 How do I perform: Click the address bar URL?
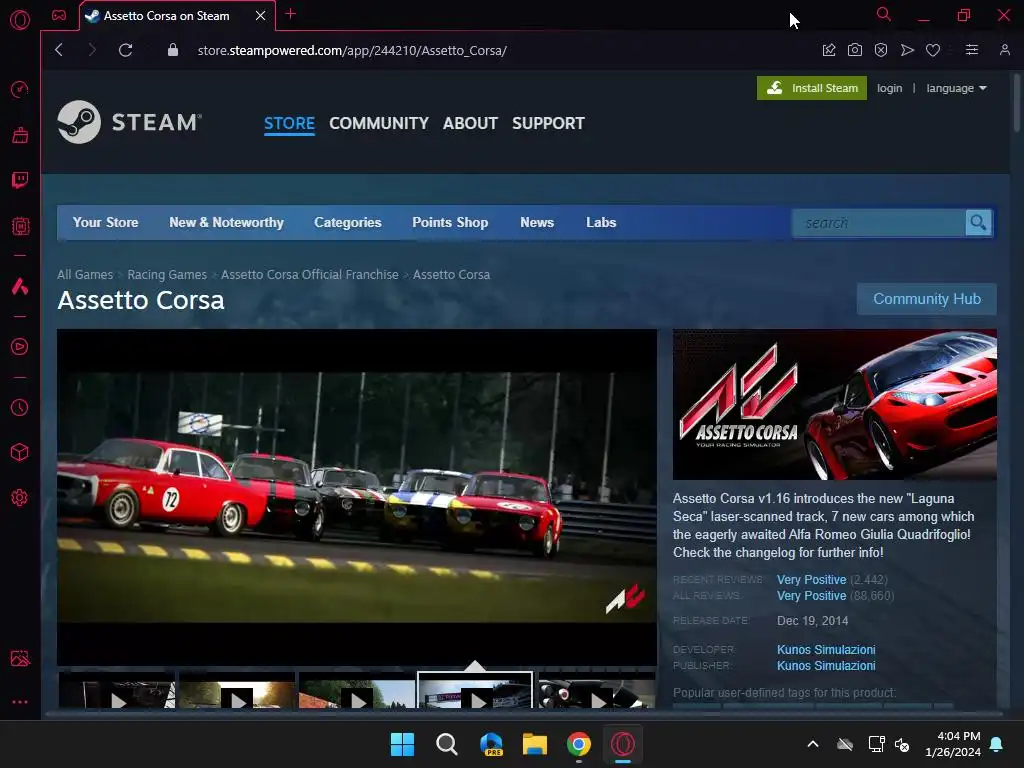click(x=352, y=50)
